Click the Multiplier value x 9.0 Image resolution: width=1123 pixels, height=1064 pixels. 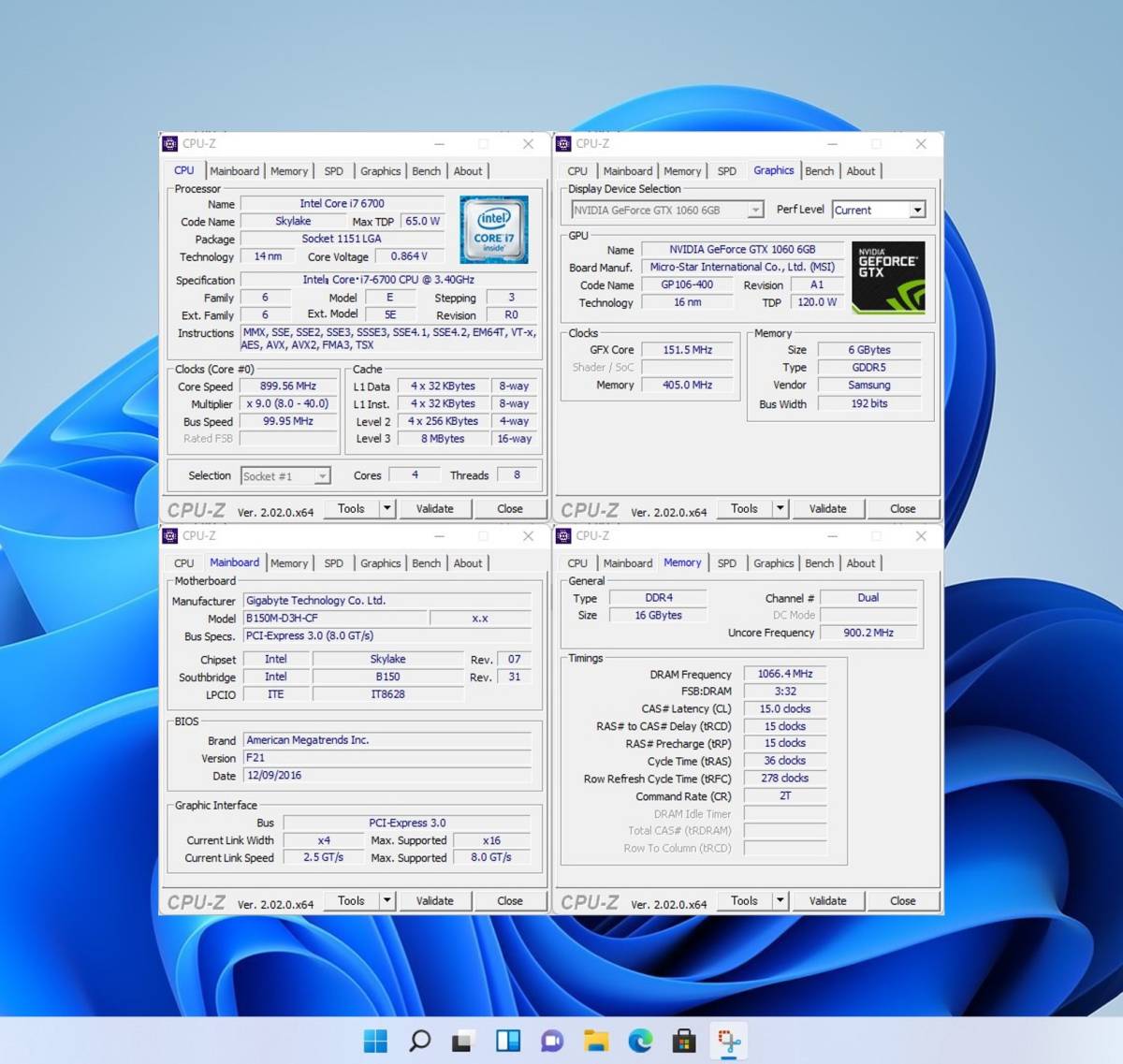[x=288, y=404]
